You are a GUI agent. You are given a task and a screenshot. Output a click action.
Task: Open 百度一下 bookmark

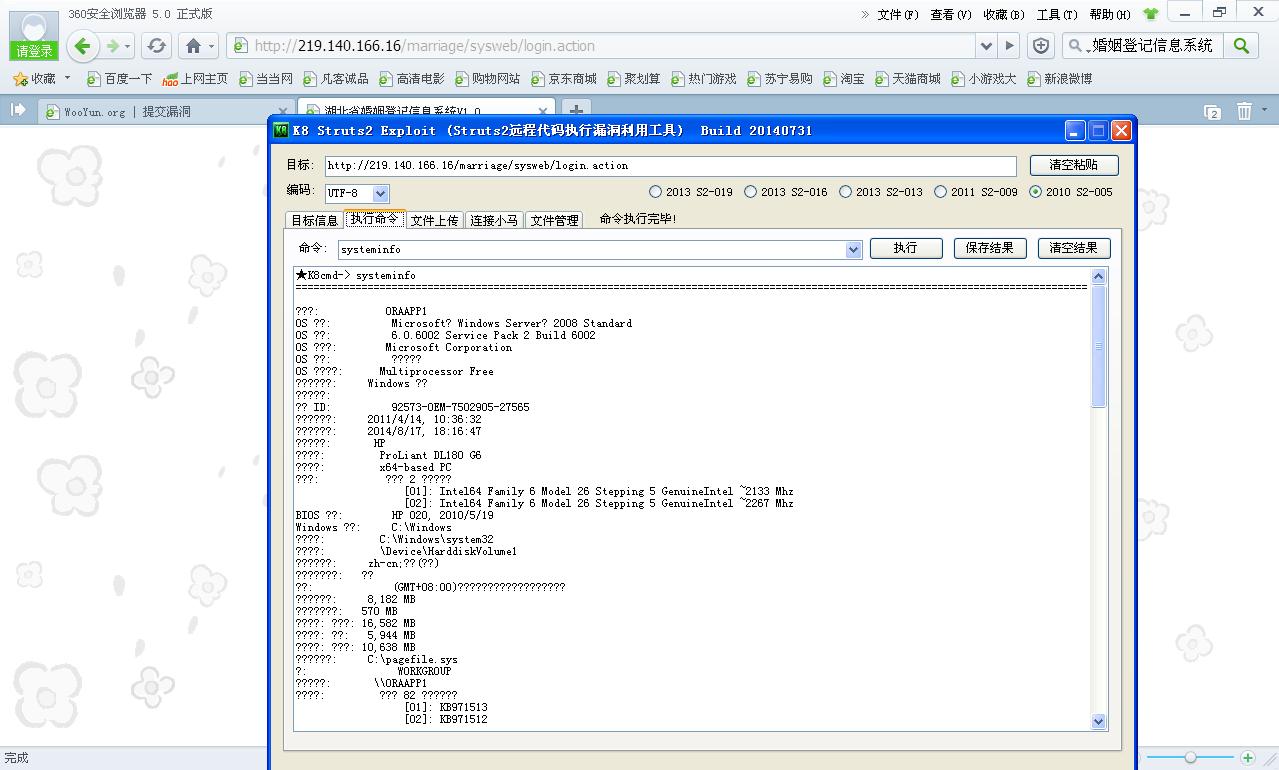(x=119, y=78)
